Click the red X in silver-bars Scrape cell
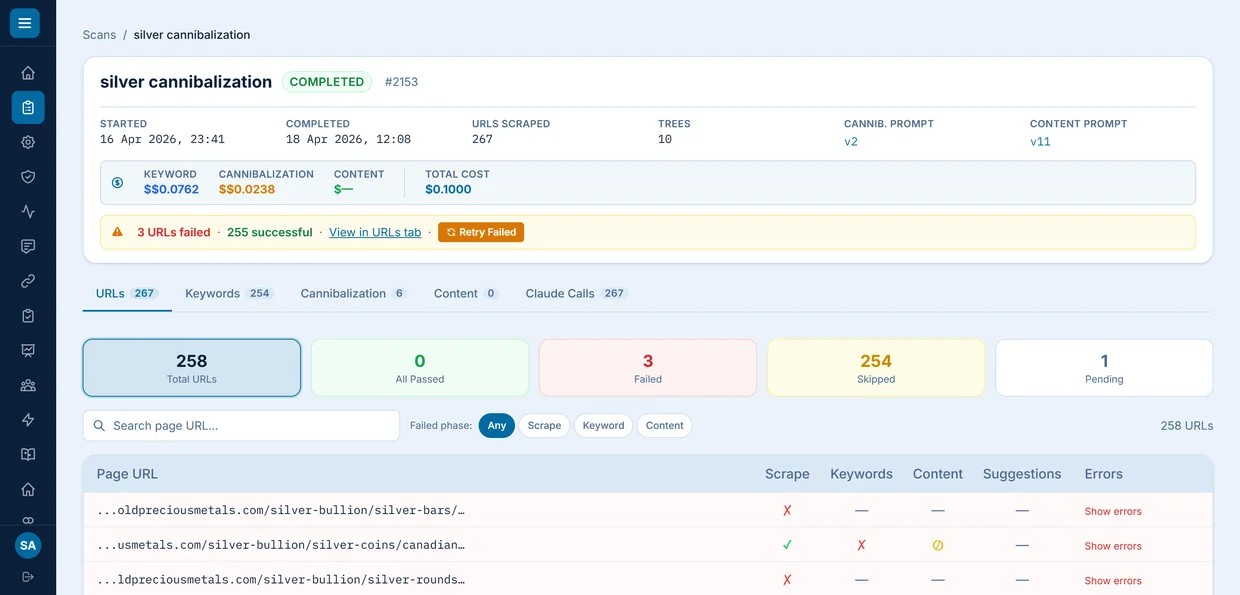The height and width of the screenshot is (595, 1240). coord(787,510)
